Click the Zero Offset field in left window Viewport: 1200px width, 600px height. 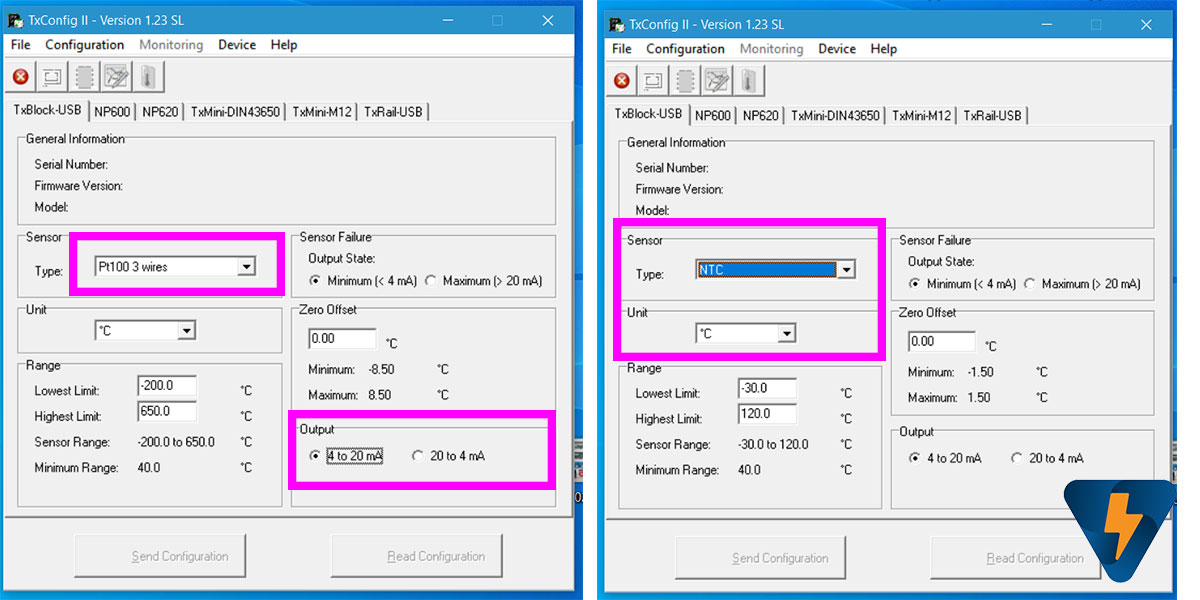tap(342, 339)
